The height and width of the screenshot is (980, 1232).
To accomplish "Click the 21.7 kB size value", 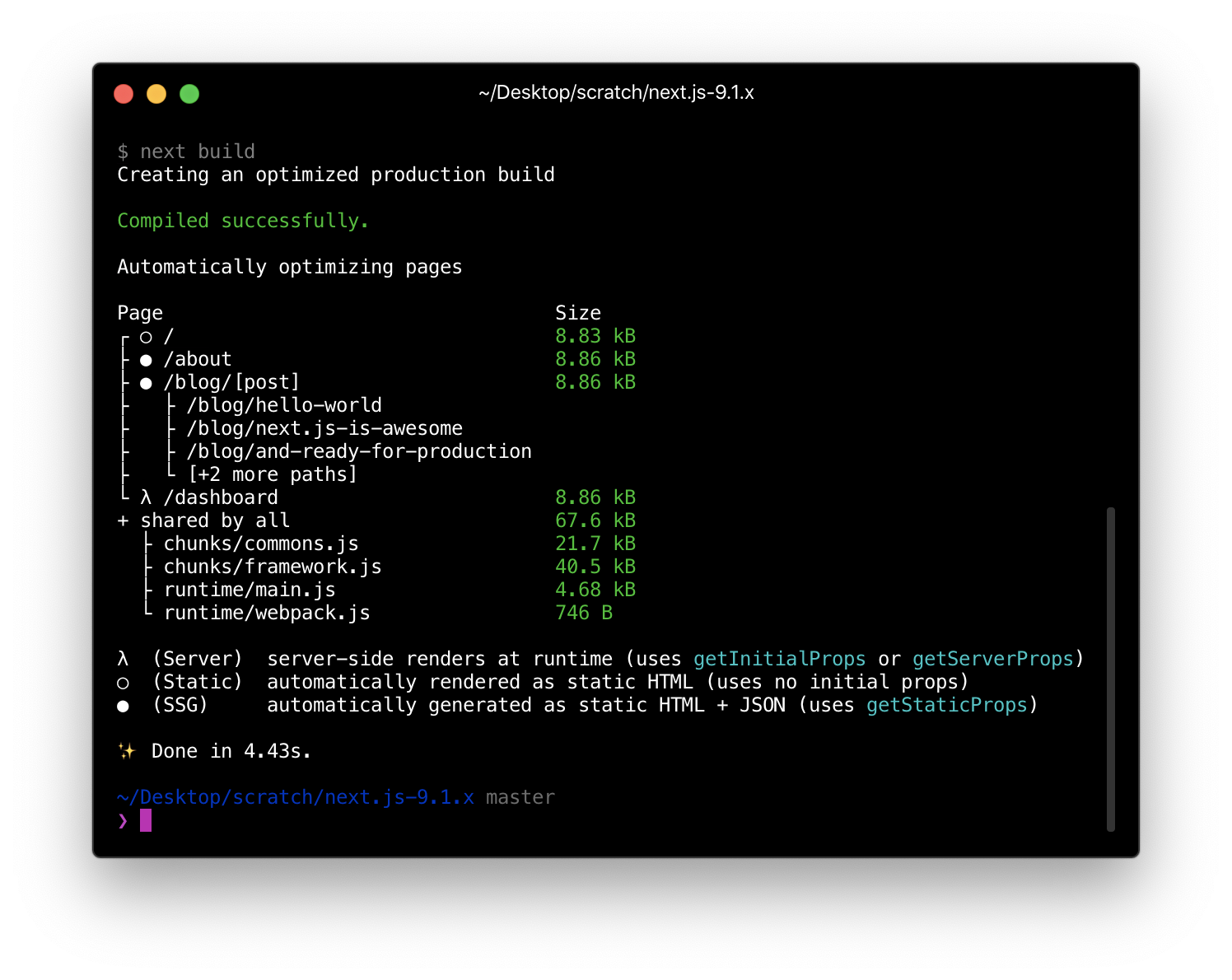I will click(x=595, y=544).
